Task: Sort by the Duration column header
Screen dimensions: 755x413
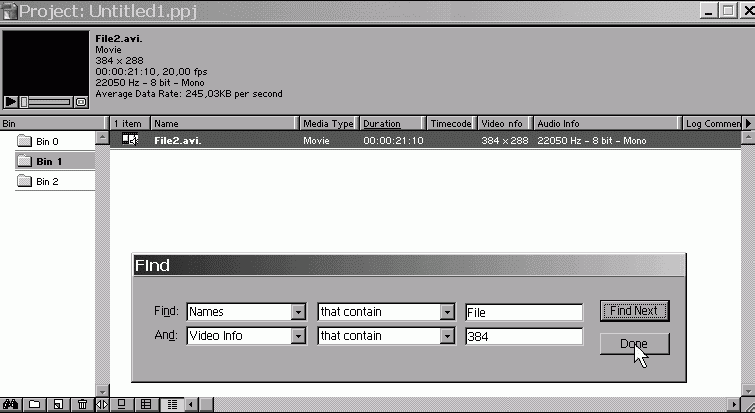Action: pyautogui.click(x=391, y=124)
